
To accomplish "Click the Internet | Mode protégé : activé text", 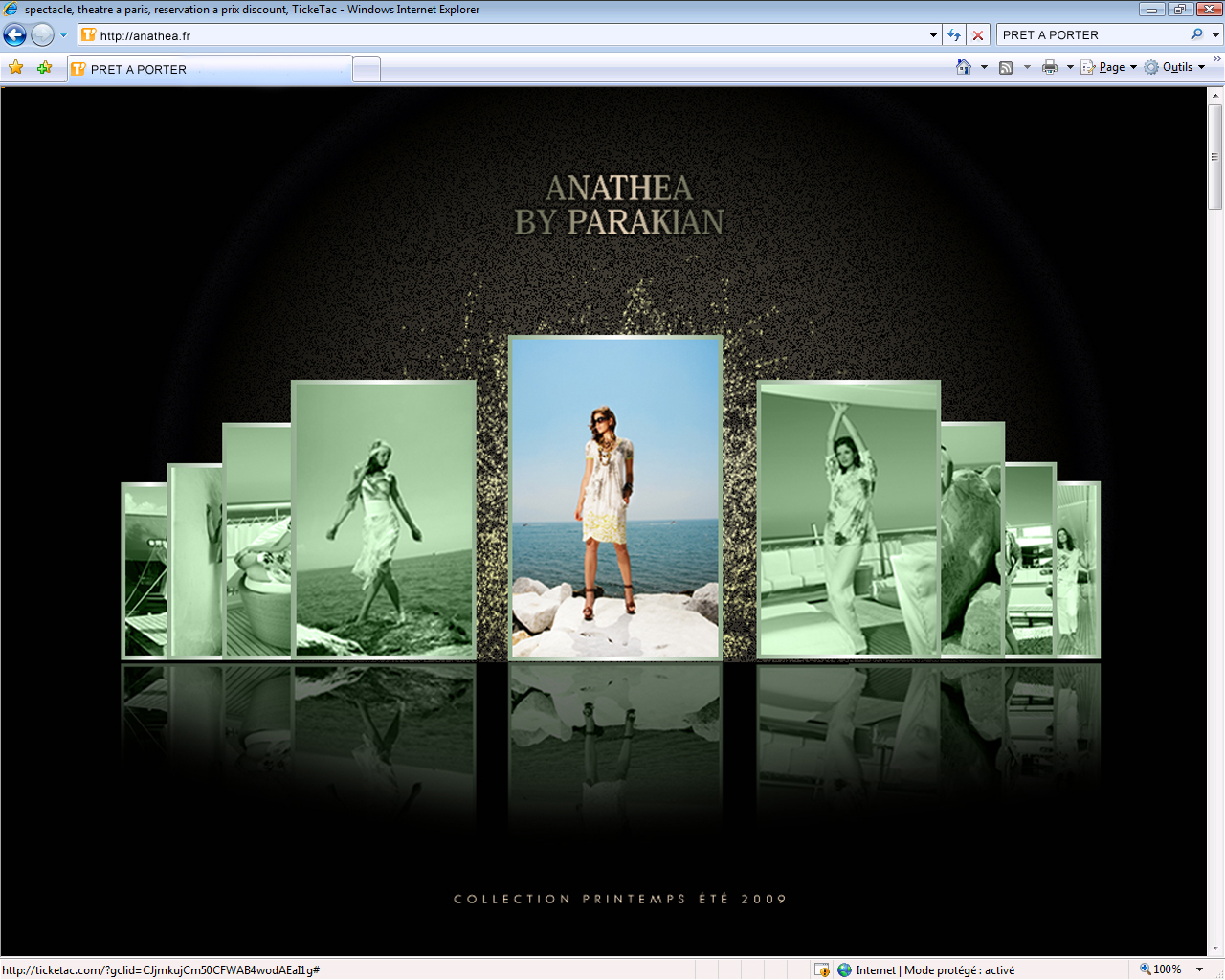I will coord(935,969).
